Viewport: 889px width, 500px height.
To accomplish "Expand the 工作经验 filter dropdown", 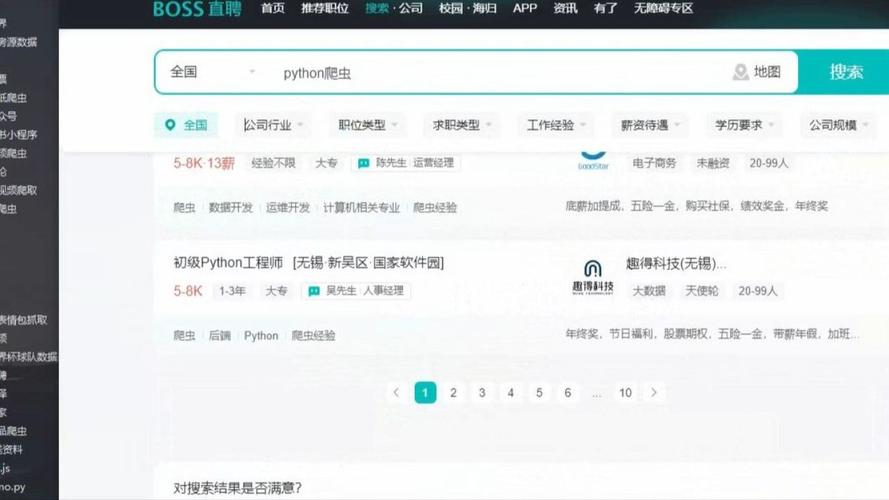I will point(557,125).
